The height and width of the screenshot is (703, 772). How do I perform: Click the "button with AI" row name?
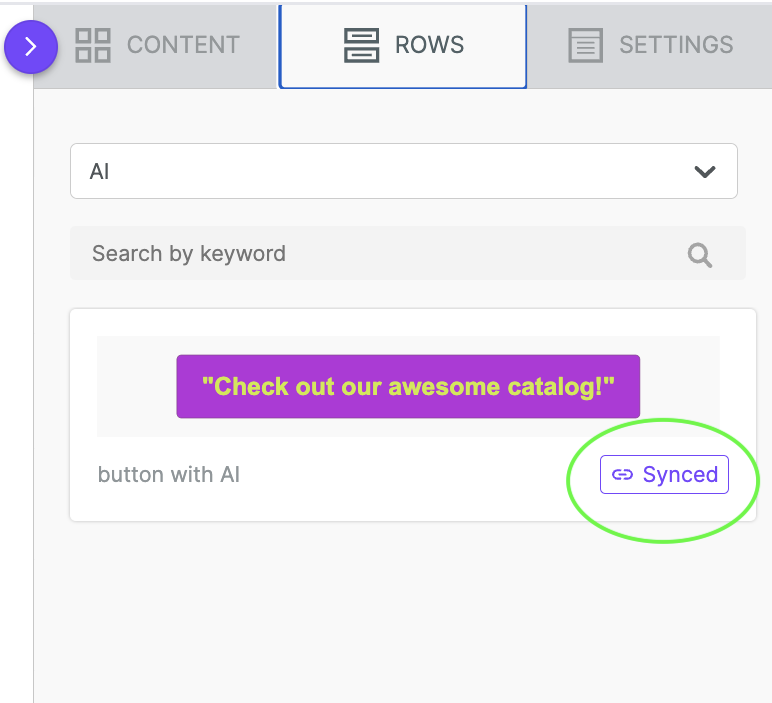click(169, 475)
